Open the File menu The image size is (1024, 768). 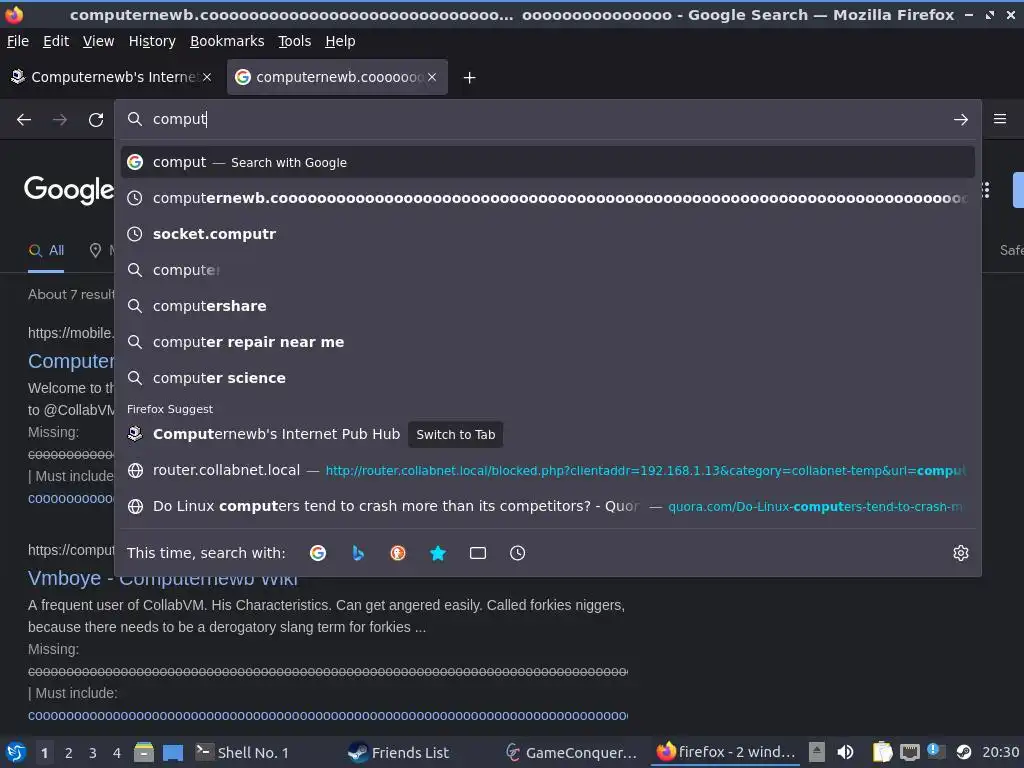click(18, 41)
